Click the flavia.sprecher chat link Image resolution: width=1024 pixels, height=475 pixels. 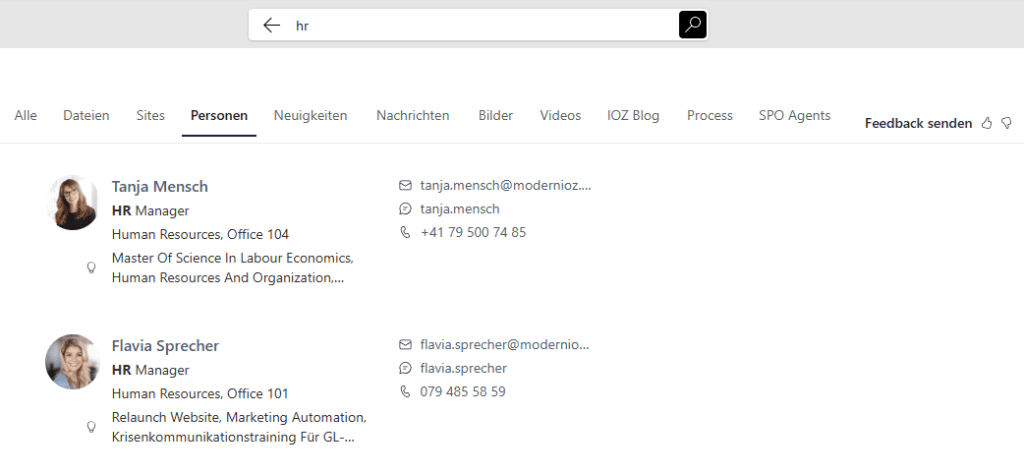463,368
